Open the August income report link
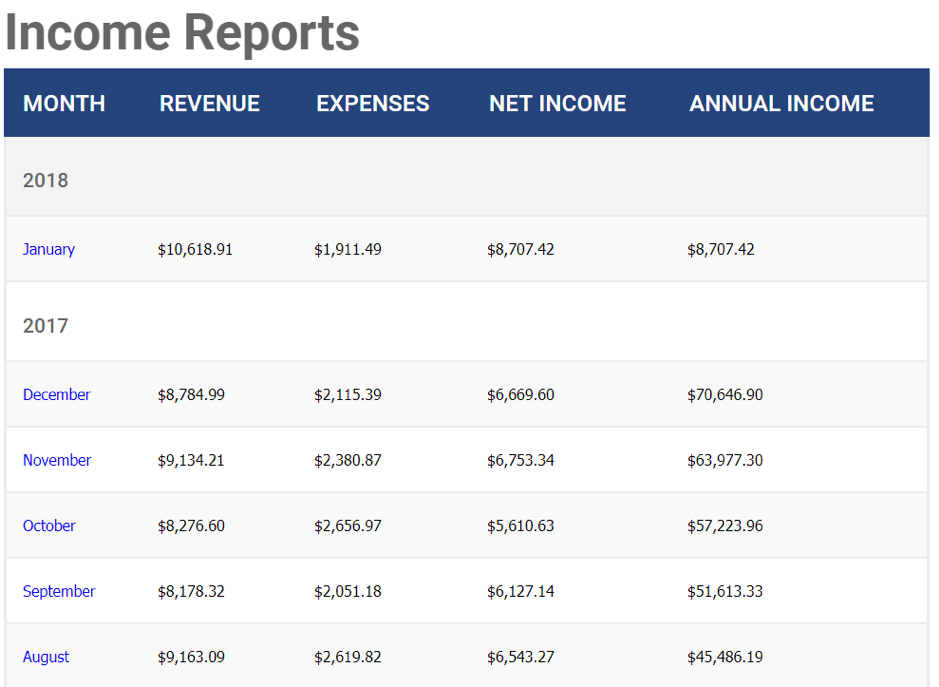The width and height of the screenshot is (939, 687). pyautogui.click(x=46, y=657)
